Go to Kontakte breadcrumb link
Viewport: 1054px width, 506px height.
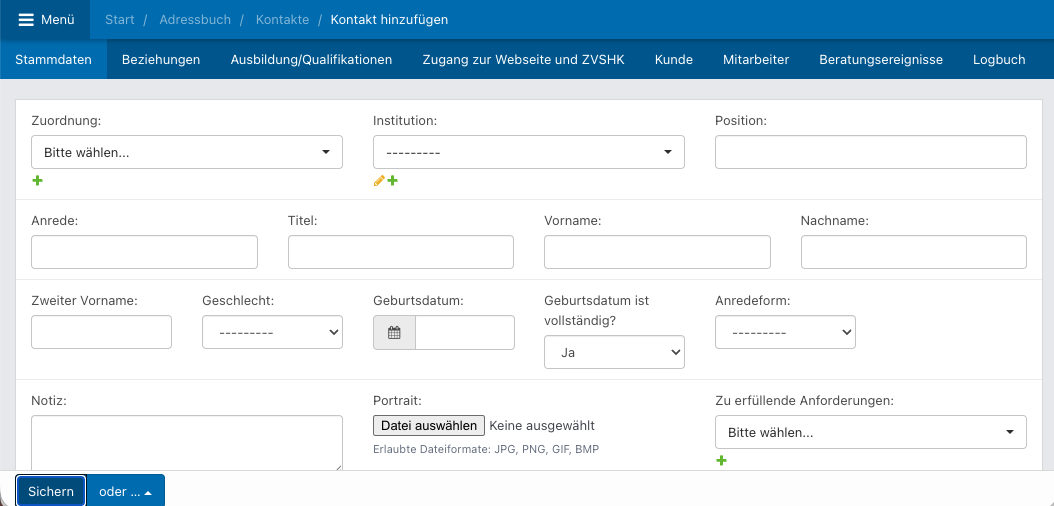pyautogui.click(x=282, y=19)
